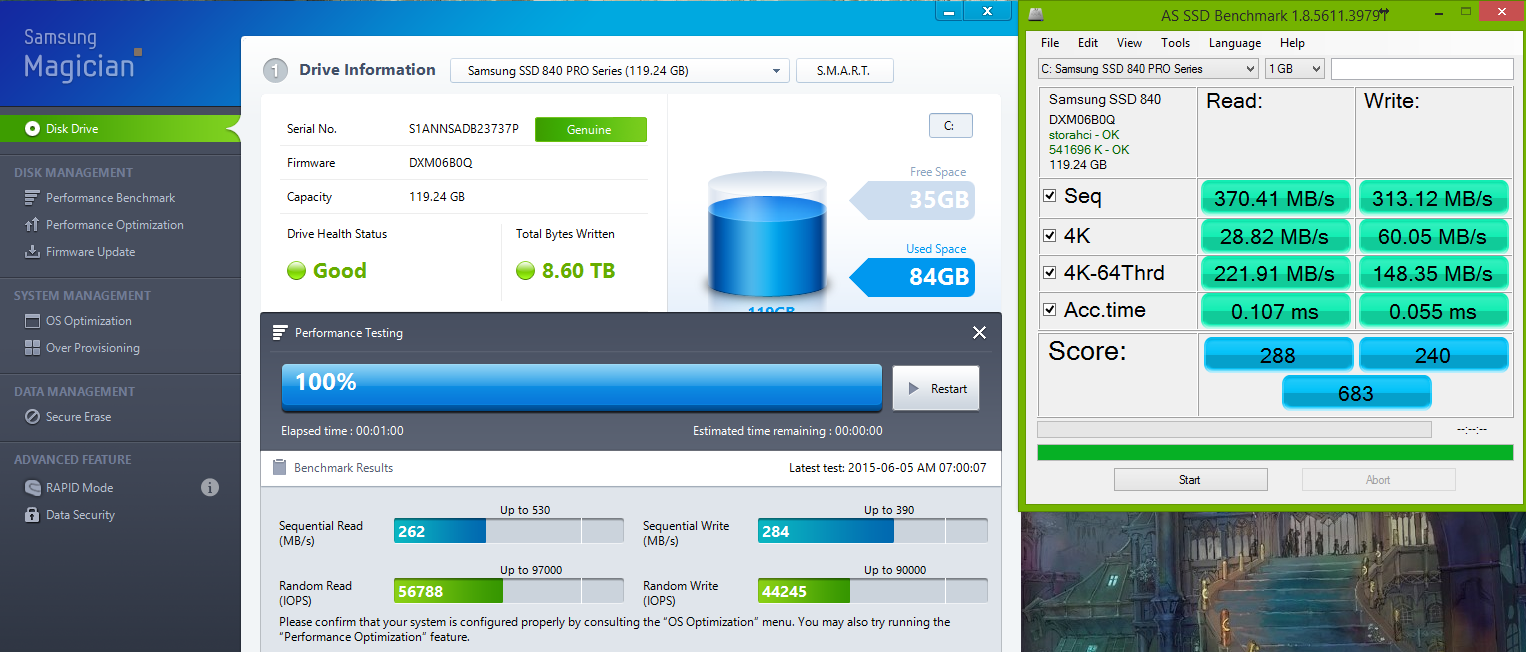Image resolution: width=1526 pixels, height=652 pixels.
Task: Click the Random Write 44245 result bar
Action: tap(872, 591)
